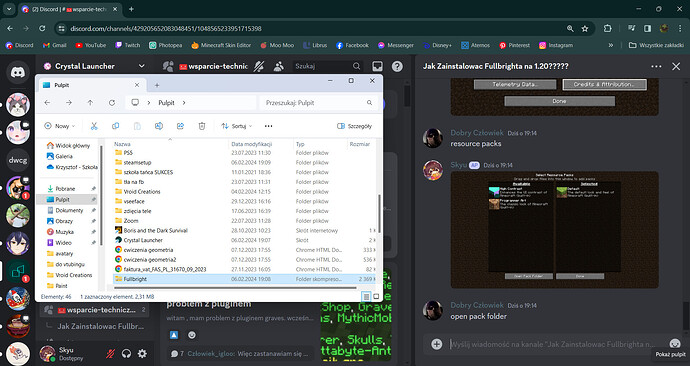
Task: Open Discord user settings gear
Action: pos(142,353)
